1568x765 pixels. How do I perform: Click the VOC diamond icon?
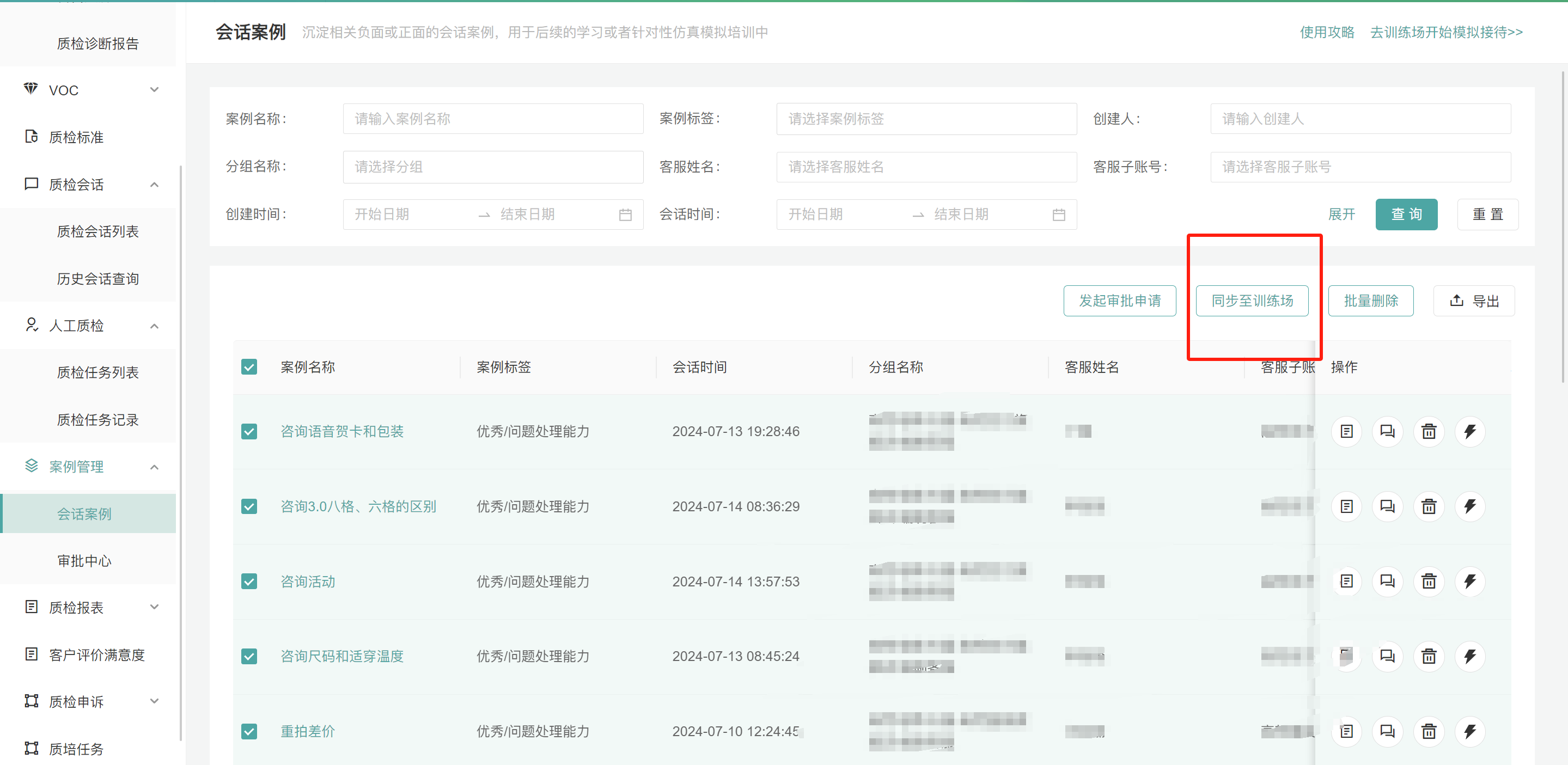(x=31, y=89)
